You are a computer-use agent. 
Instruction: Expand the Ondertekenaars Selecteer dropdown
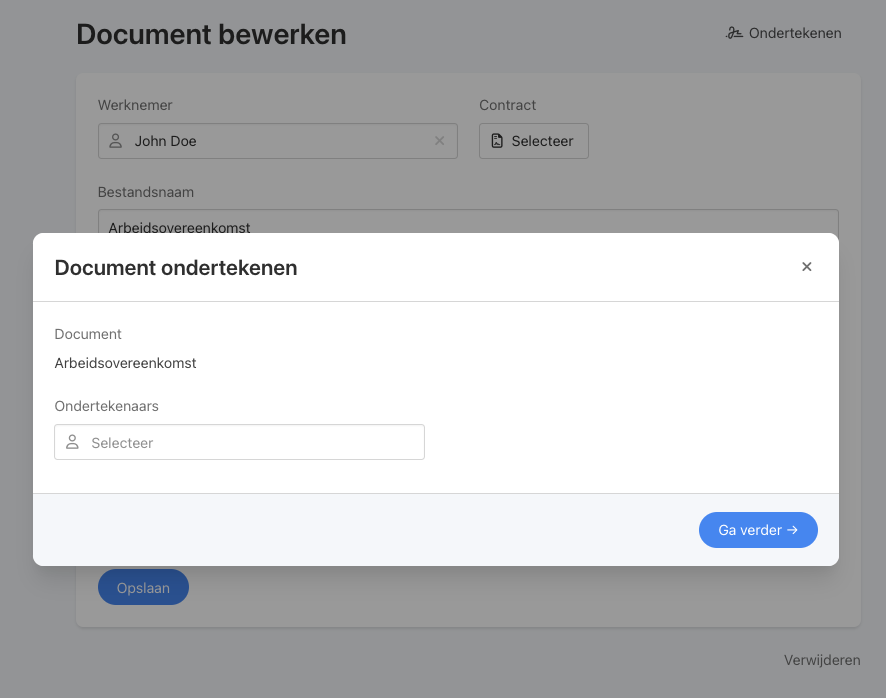(240, 442)
